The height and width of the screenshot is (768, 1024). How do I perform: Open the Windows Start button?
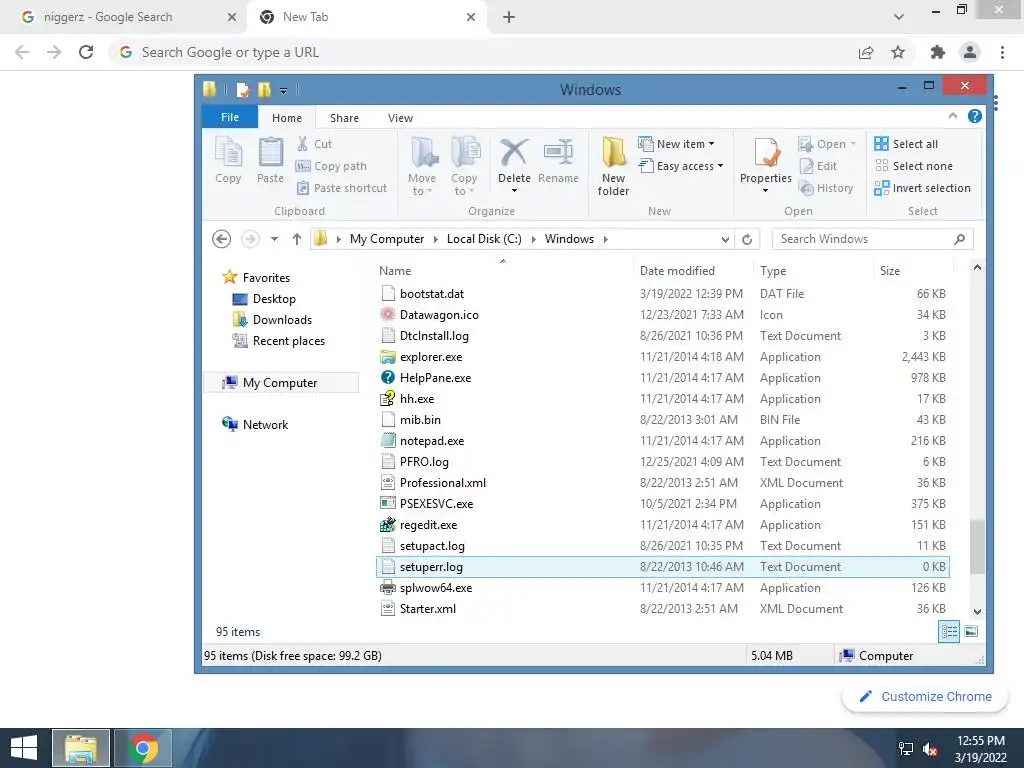coord(24,748)
